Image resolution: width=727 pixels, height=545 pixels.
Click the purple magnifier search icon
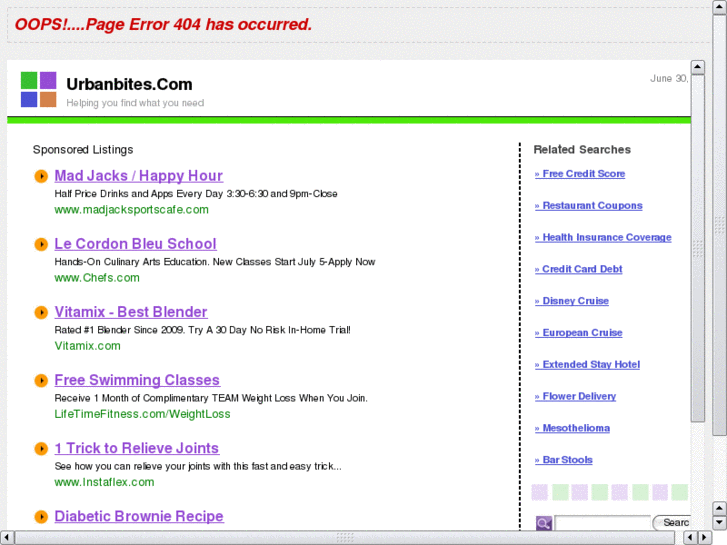tap(543, 523)
